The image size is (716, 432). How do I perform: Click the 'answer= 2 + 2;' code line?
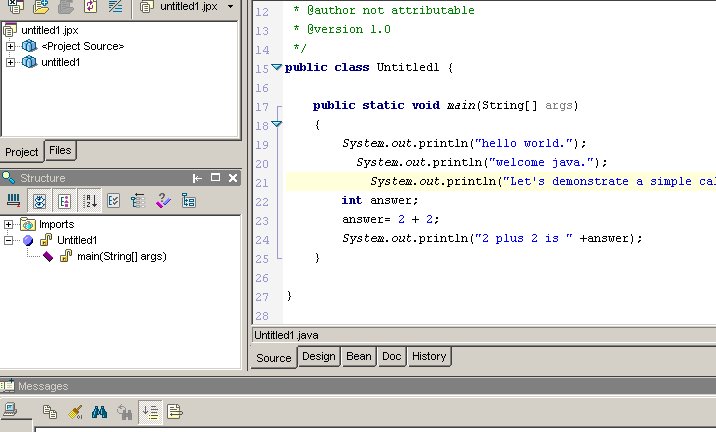point(390,220)
